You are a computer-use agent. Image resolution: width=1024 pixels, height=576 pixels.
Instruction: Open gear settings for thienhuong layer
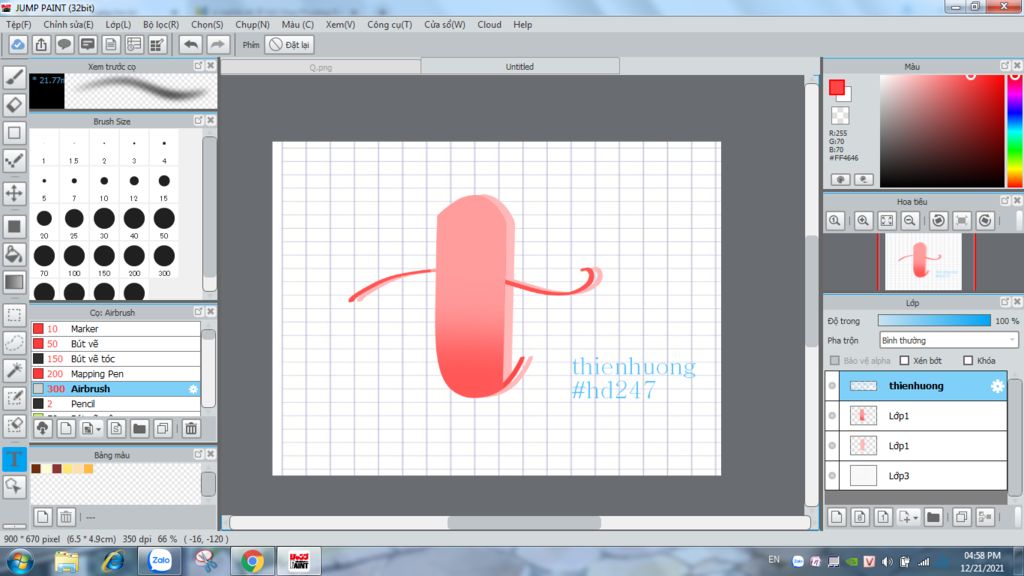(x=996, y=386)
